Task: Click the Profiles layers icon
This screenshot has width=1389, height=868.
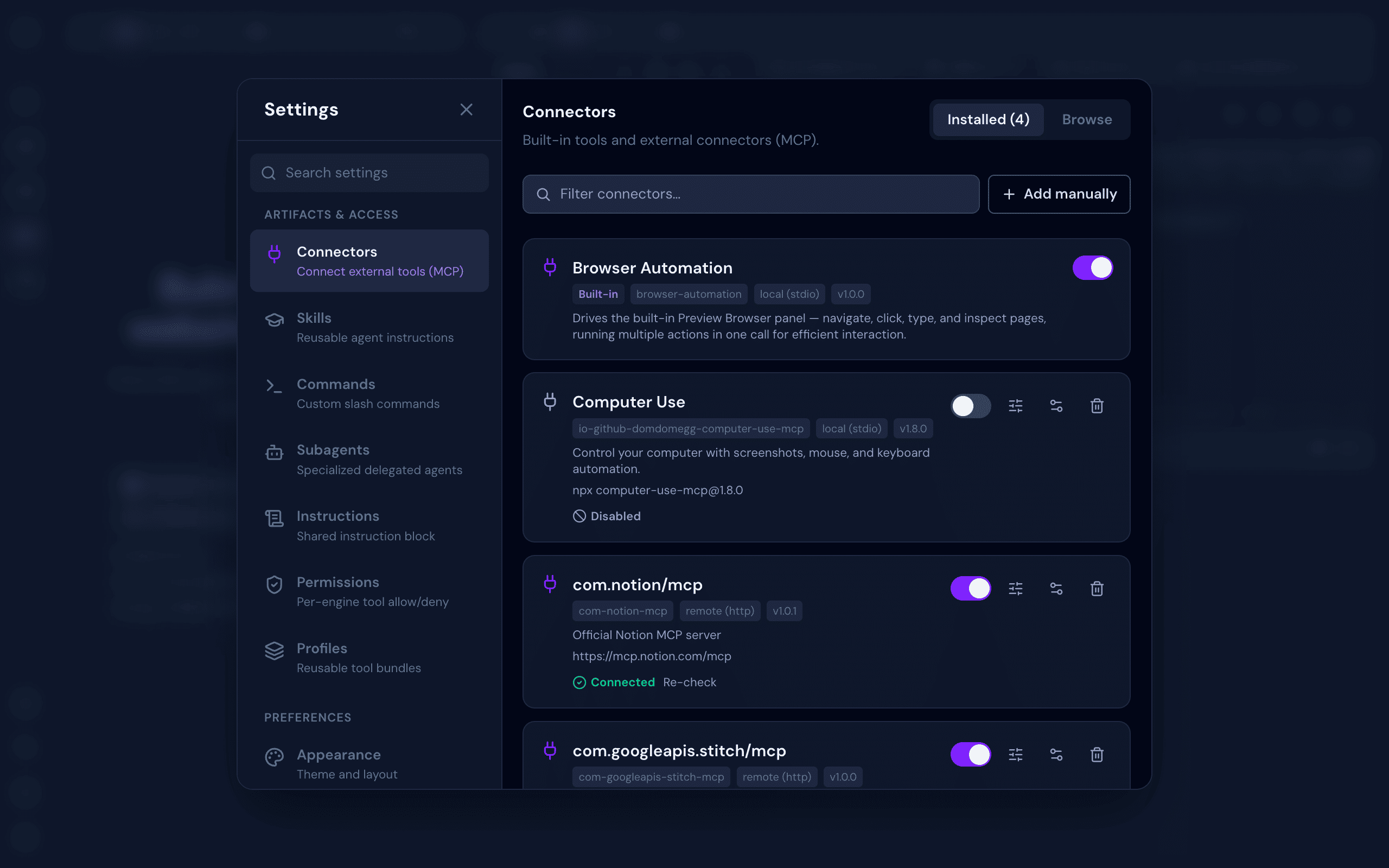Action: (x=275, y=650)
